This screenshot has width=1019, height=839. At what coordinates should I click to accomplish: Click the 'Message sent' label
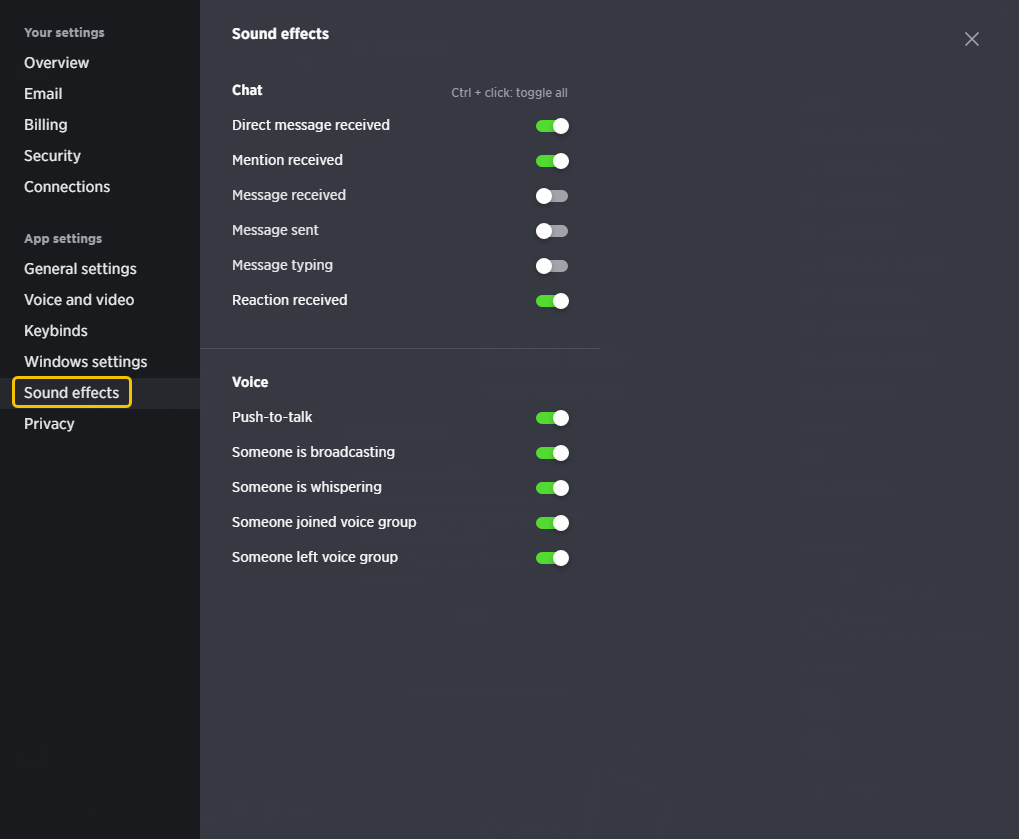click(275, 231)
